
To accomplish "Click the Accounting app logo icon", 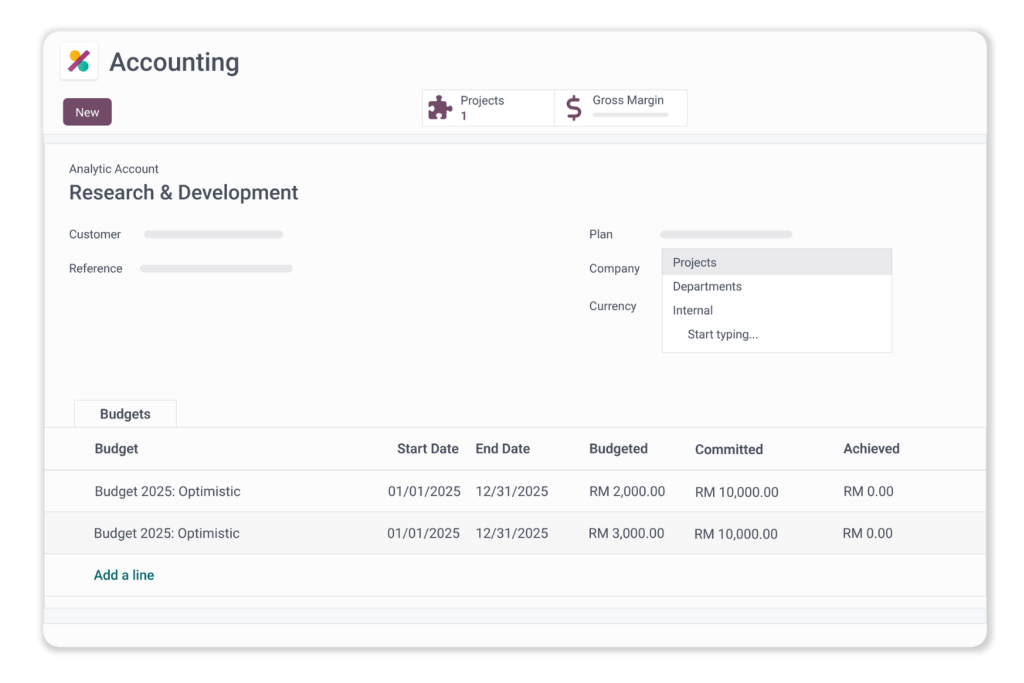I will pyautogui.click(x=79, y=62).
